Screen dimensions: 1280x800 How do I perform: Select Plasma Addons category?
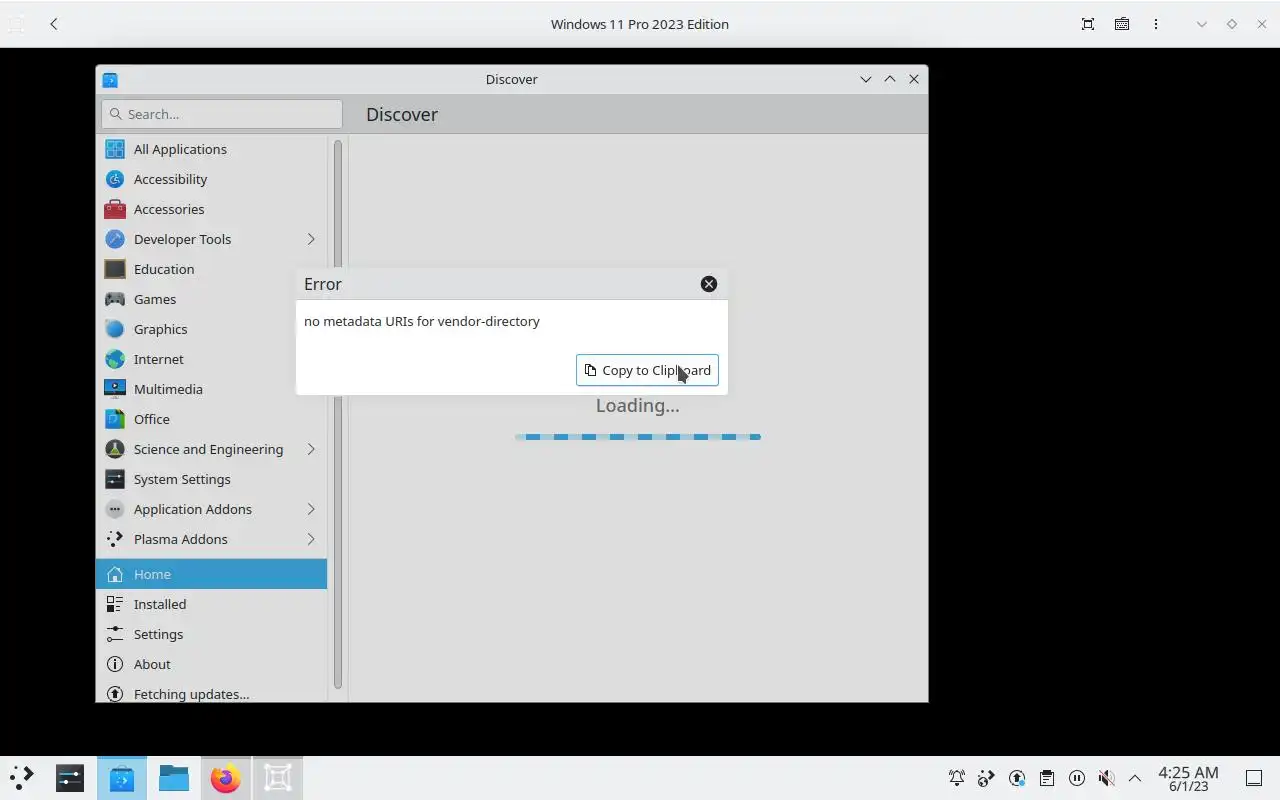click(x=211, y=539)
